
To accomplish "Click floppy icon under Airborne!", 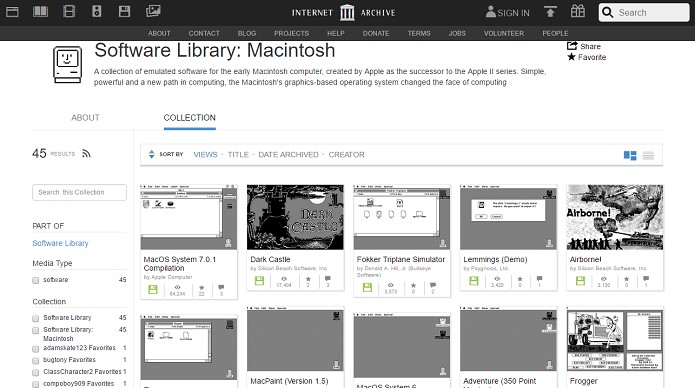I will [580, 281].
